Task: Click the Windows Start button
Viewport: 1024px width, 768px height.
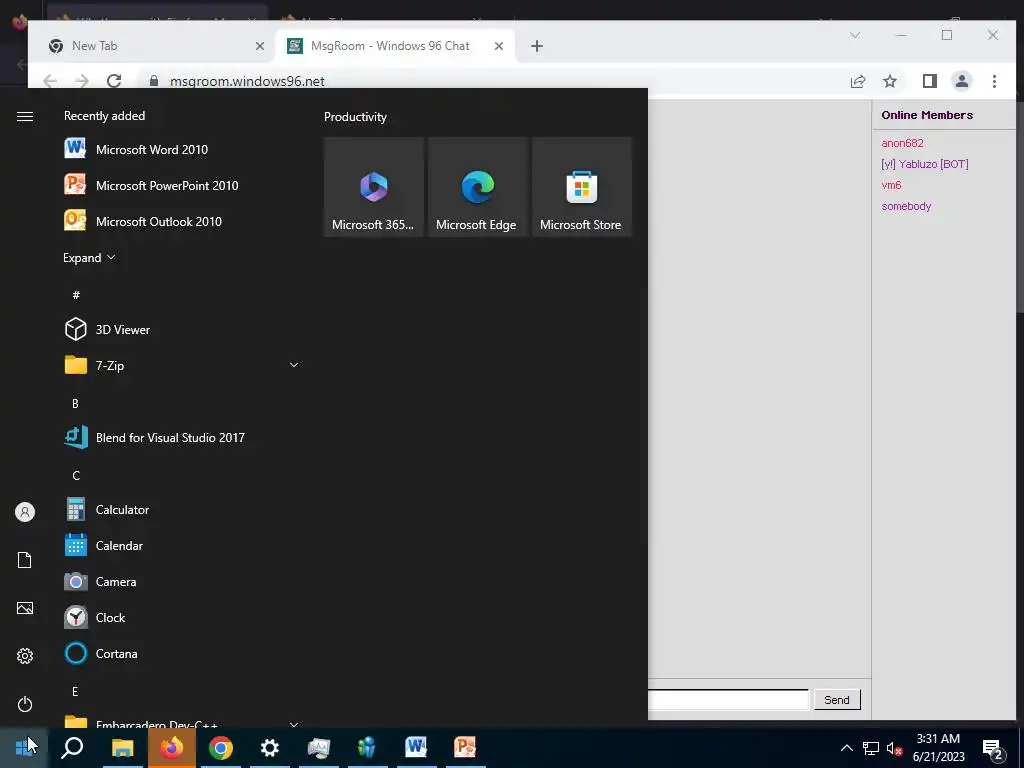Action: pyautogui.click(x=24, y=747)
